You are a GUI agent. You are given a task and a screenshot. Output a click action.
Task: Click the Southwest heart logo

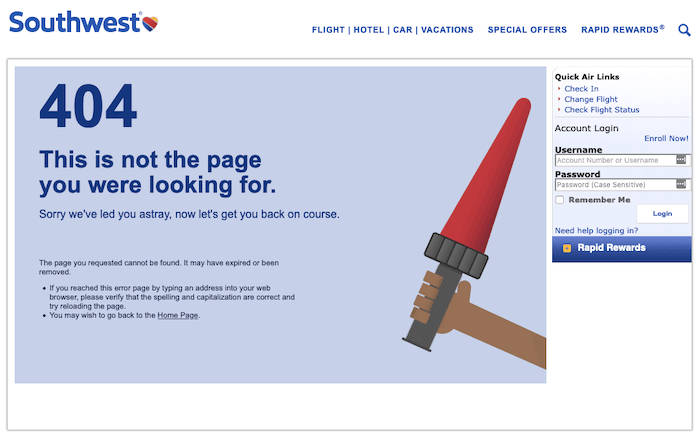click(150, 24)
